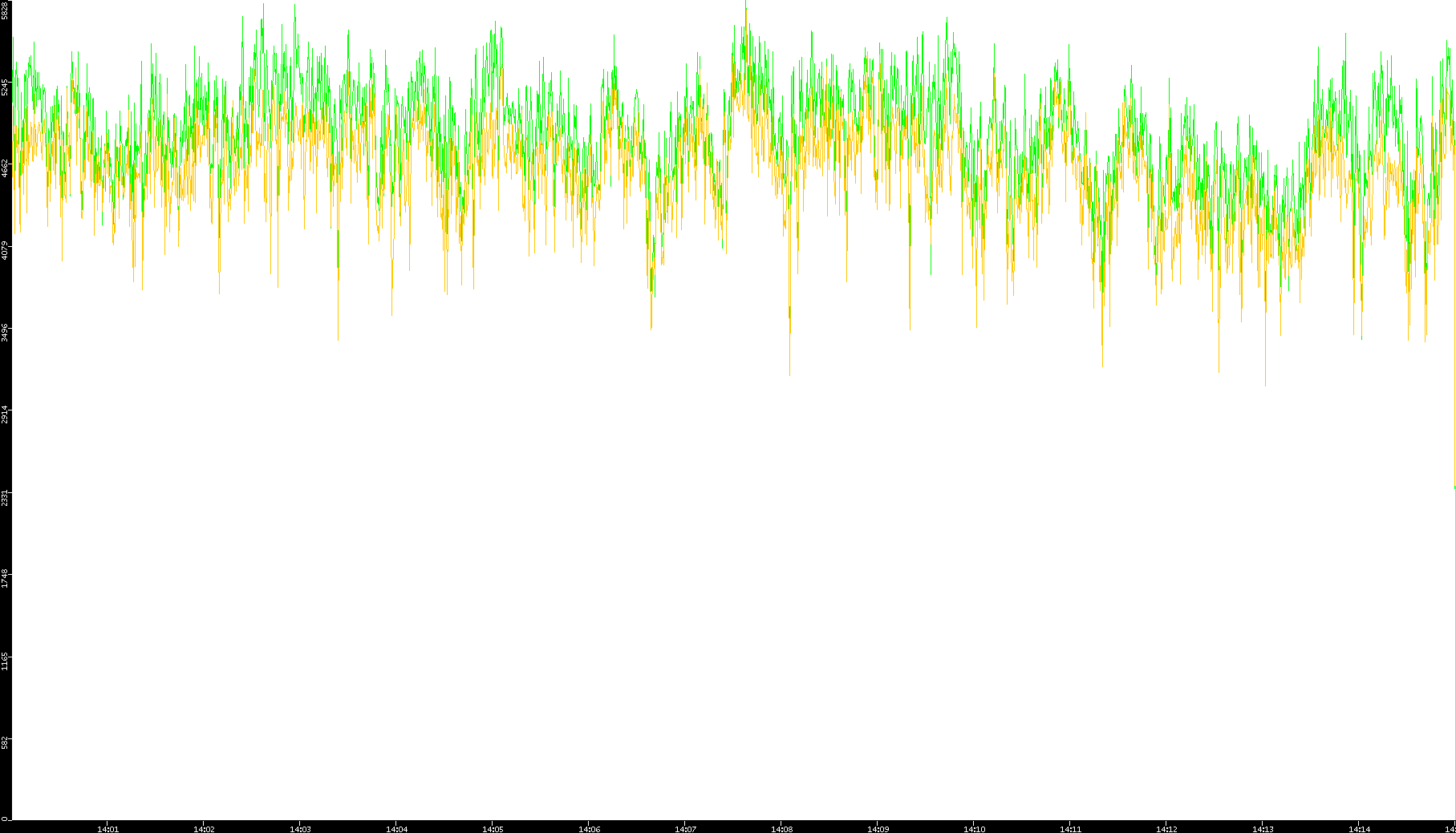Click the 1165 vertical axis label

6,660
